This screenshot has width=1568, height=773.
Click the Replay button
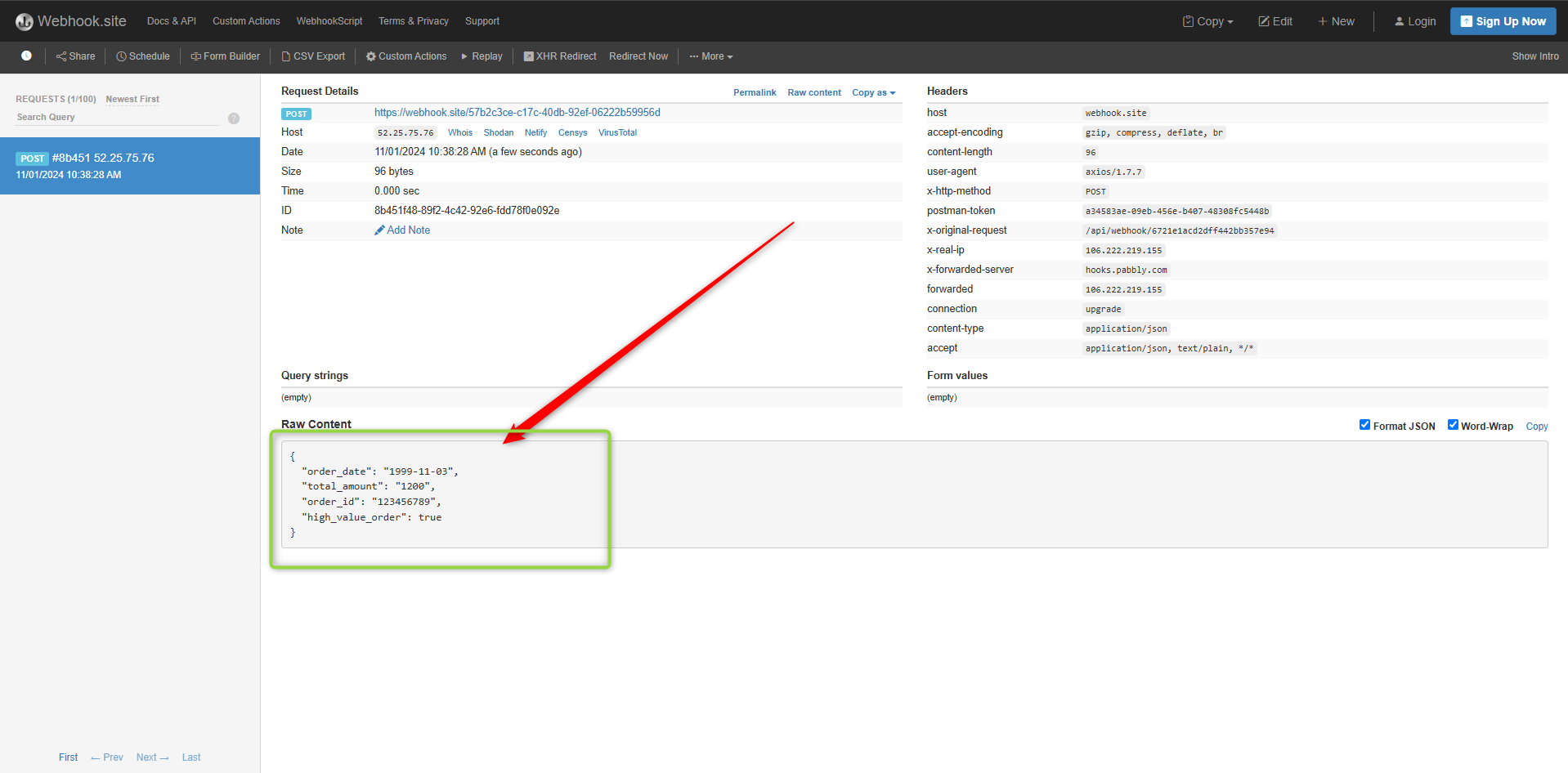482,56
